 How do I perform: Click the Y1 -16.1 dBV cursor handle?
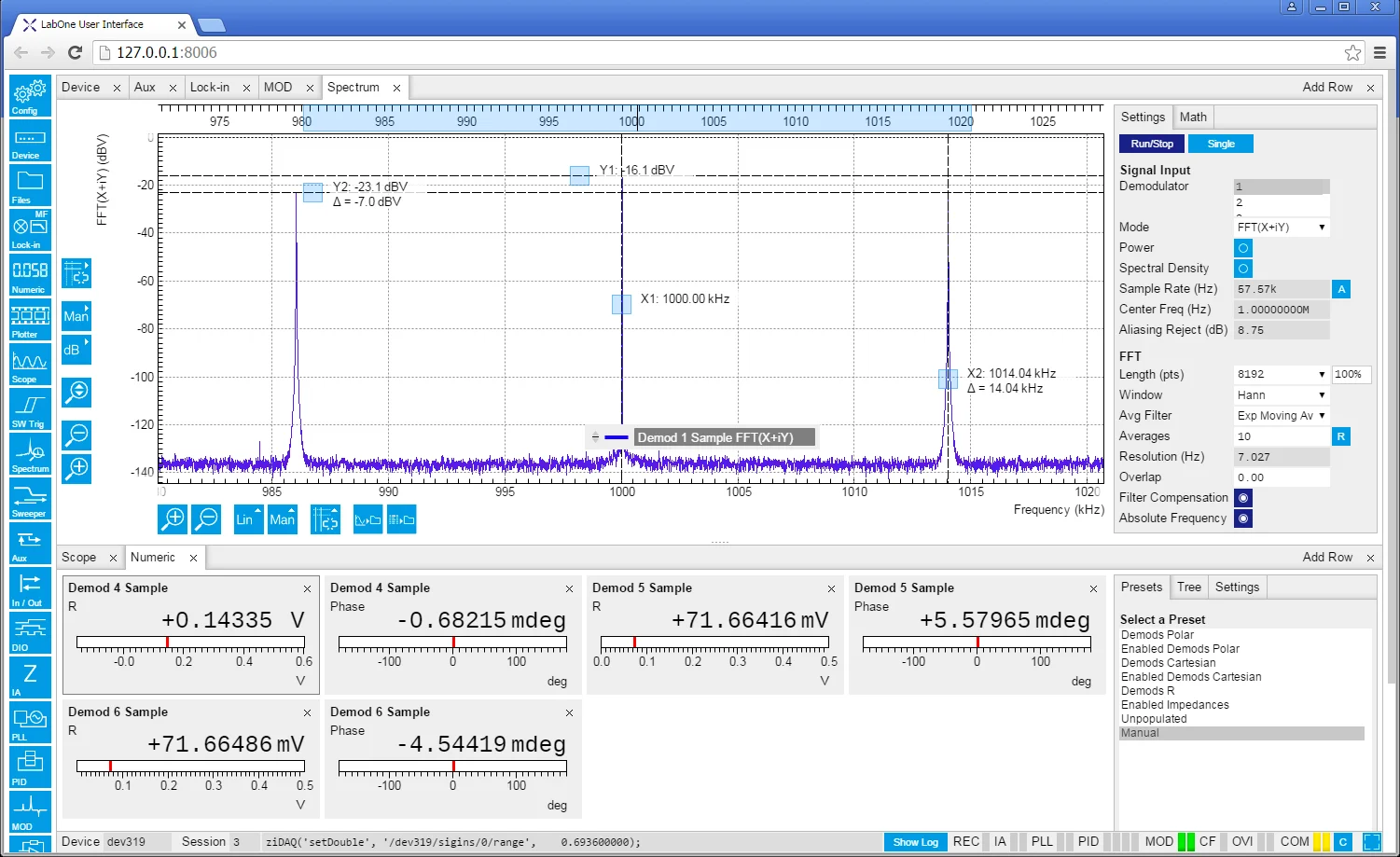[x=579, y=175]
